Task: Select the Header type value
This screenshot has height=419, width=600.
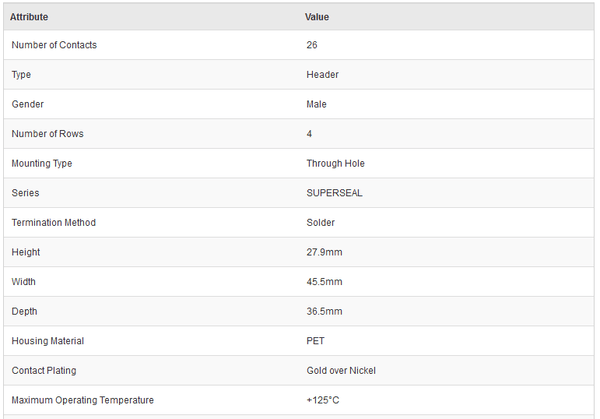Action: 322,74
